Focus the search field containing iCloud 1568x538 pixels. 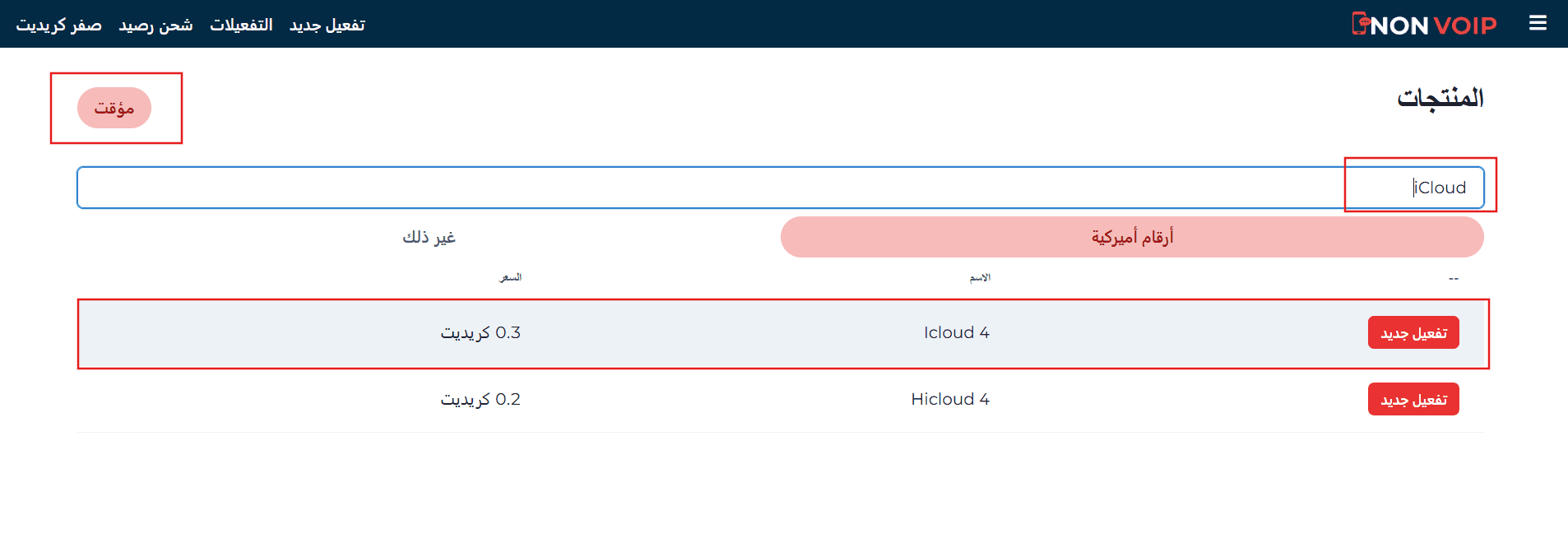pos(780,188)
